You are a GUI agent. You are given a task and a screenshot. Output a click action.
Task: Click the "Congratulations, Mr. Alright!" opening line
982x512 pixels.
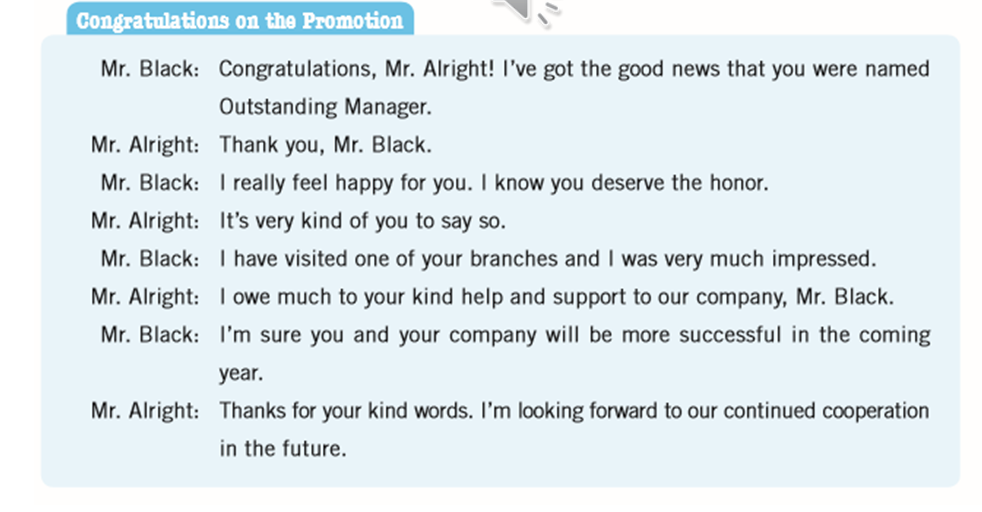[573, 69]
